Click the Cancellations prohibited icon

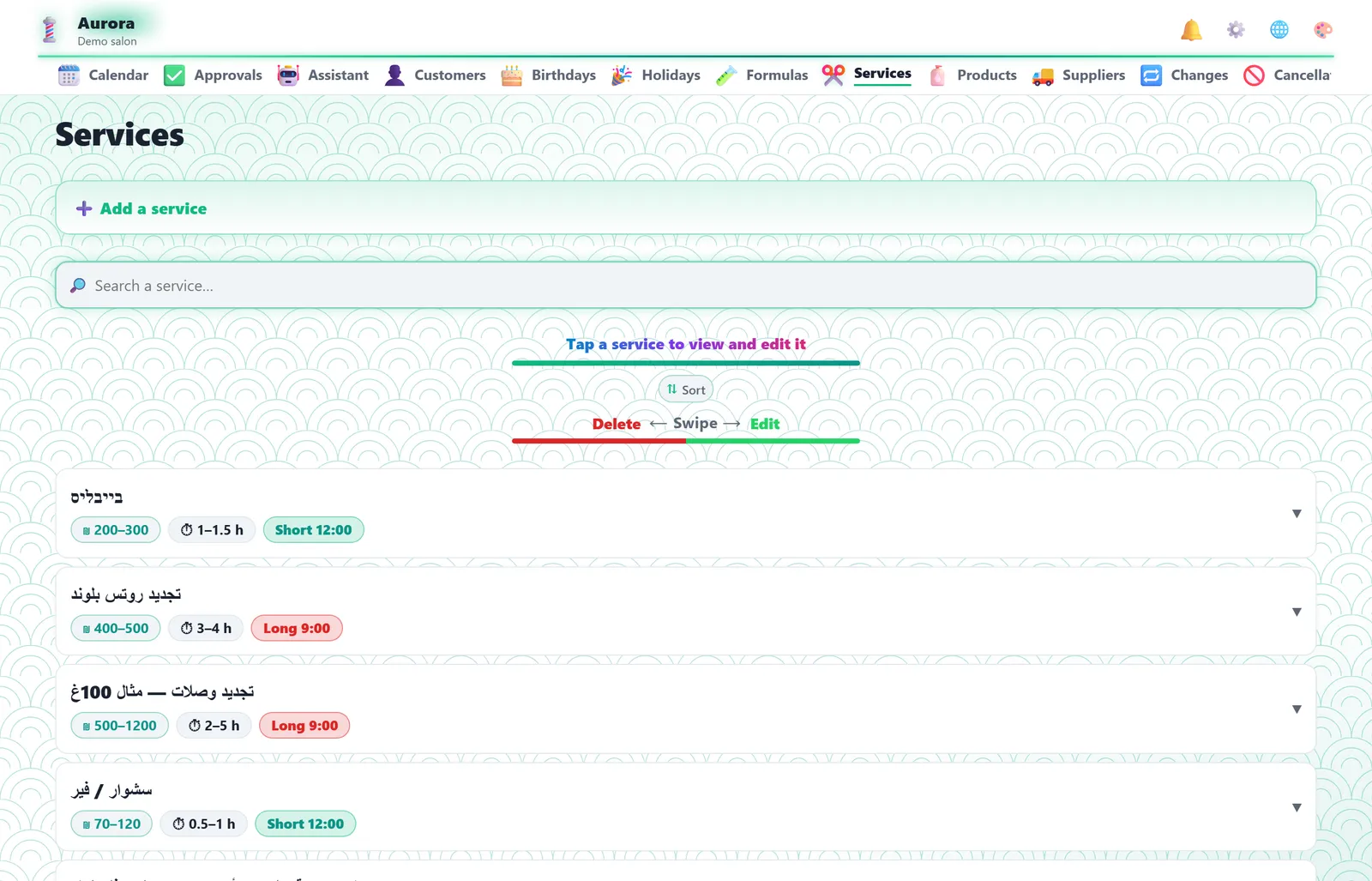point(1254,75)
